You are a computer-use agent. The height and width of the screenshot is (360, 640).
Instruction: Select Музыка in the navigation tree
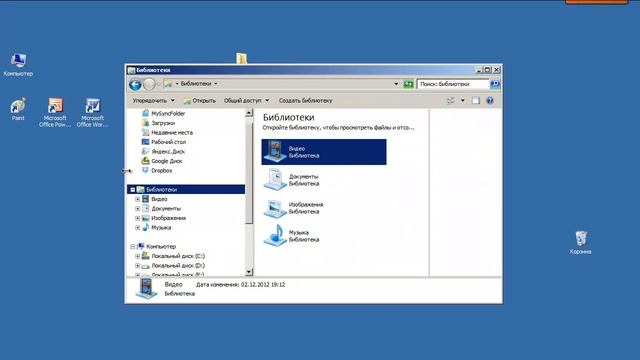pos(161,227)
